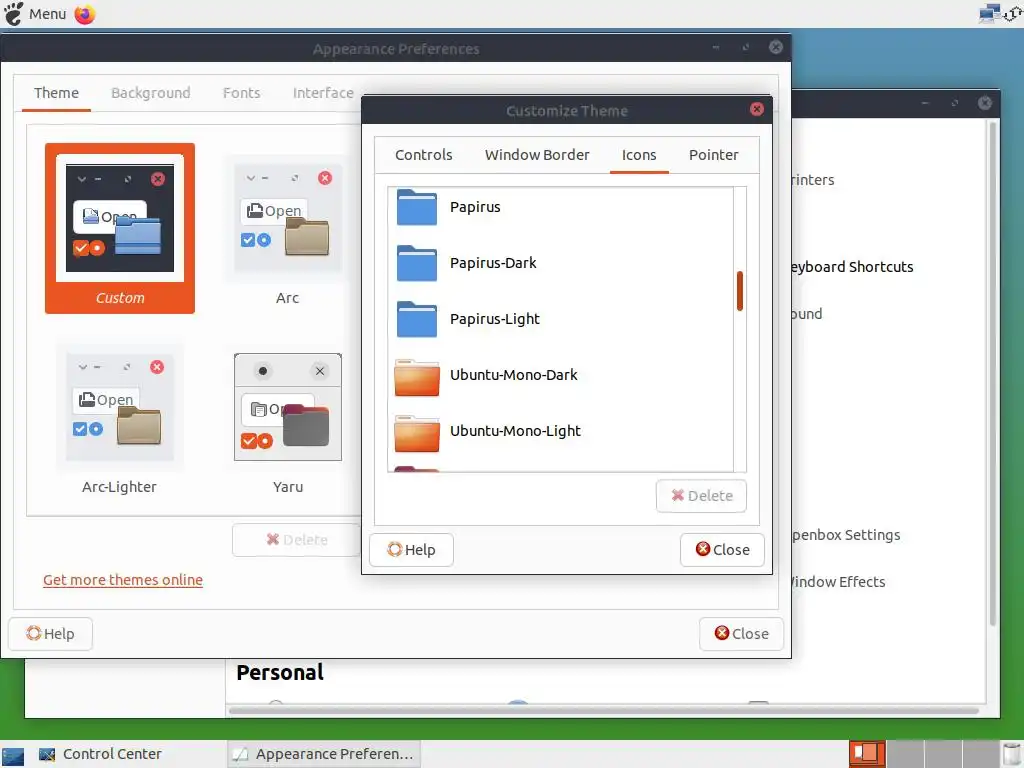Open the Pointer tab

pos(713,155)
